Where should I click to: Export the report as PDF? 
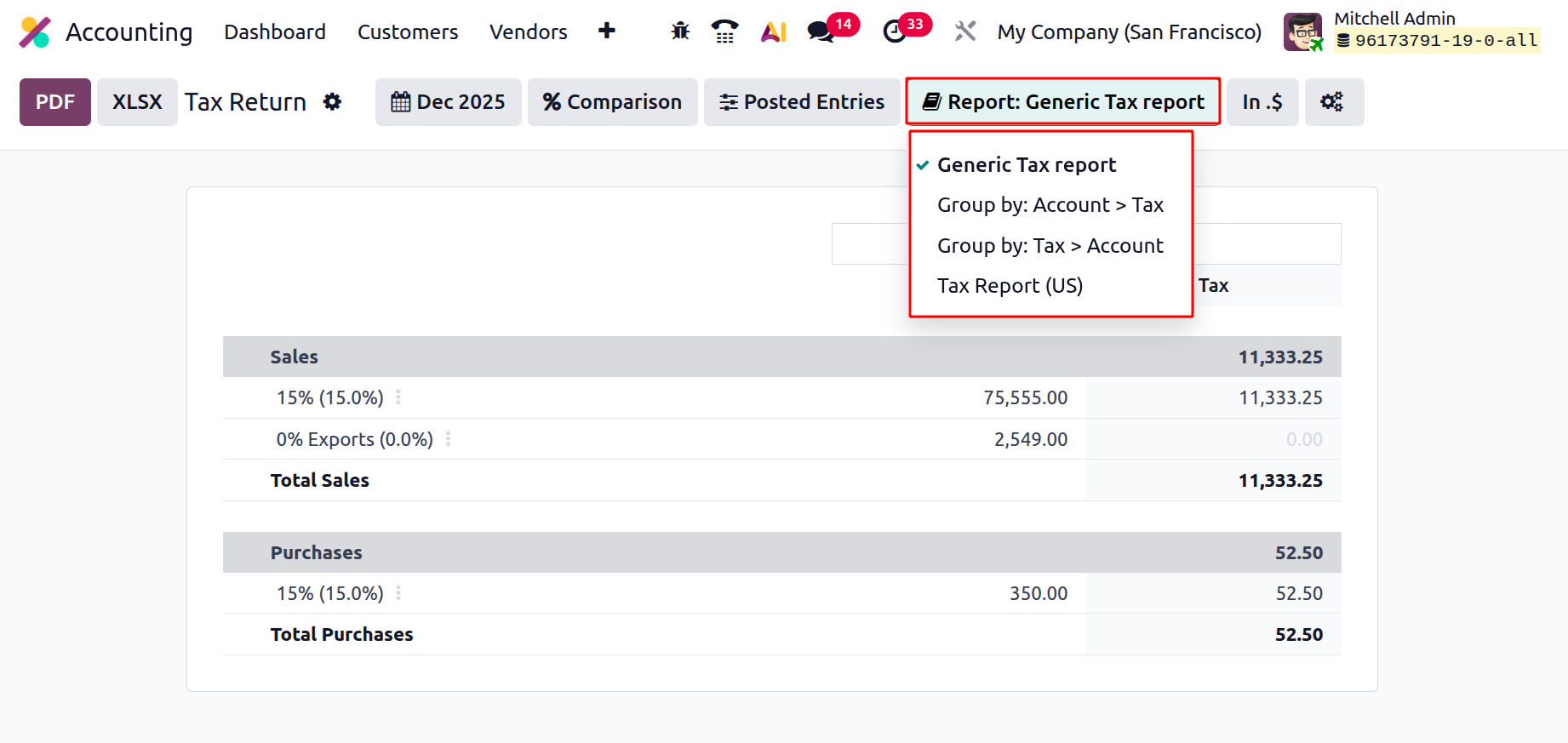[55, 102]
